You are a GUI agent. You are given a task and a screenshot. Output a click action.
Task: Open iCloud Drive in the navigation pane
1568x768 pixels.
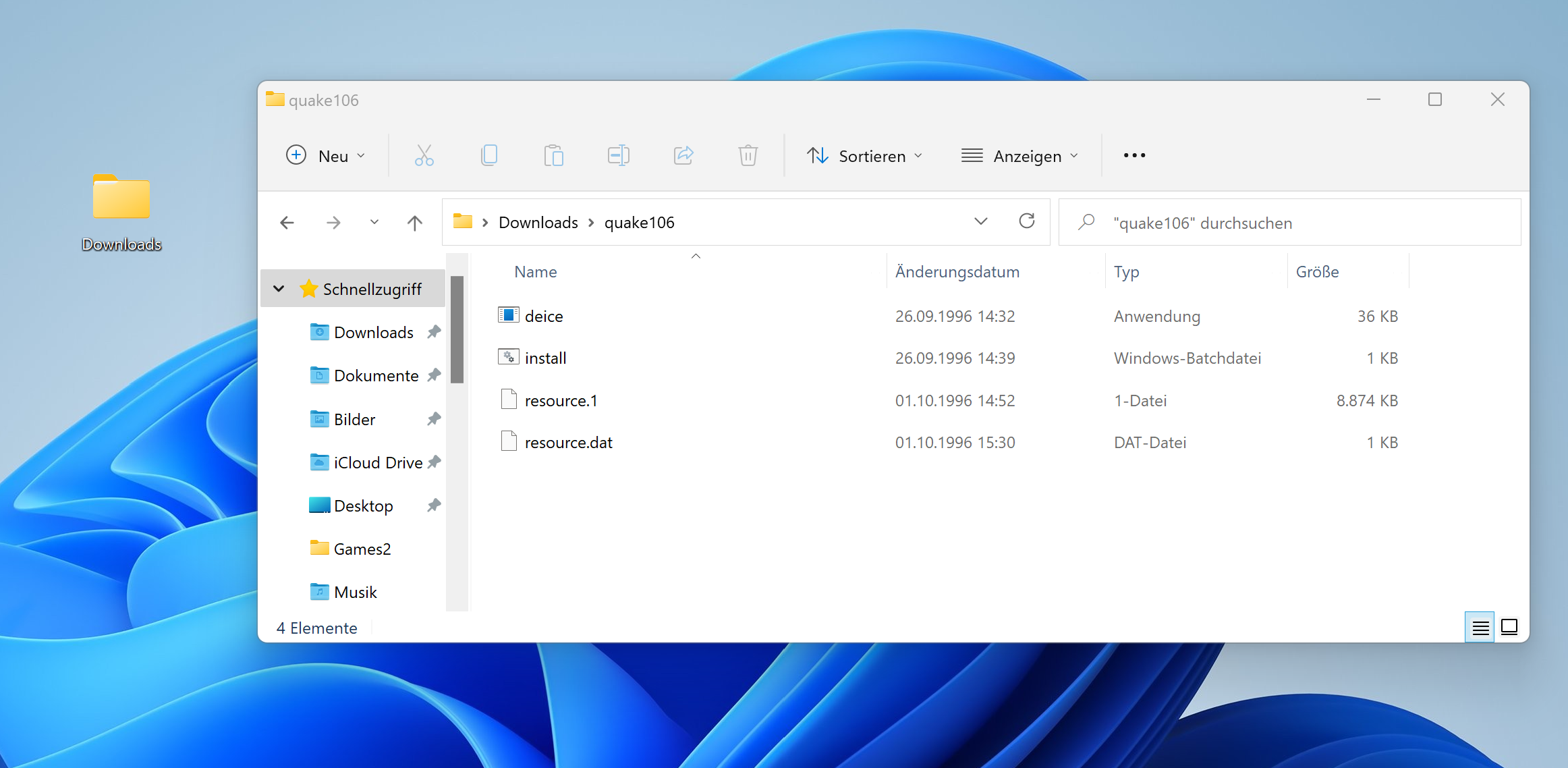pos(379,462)
